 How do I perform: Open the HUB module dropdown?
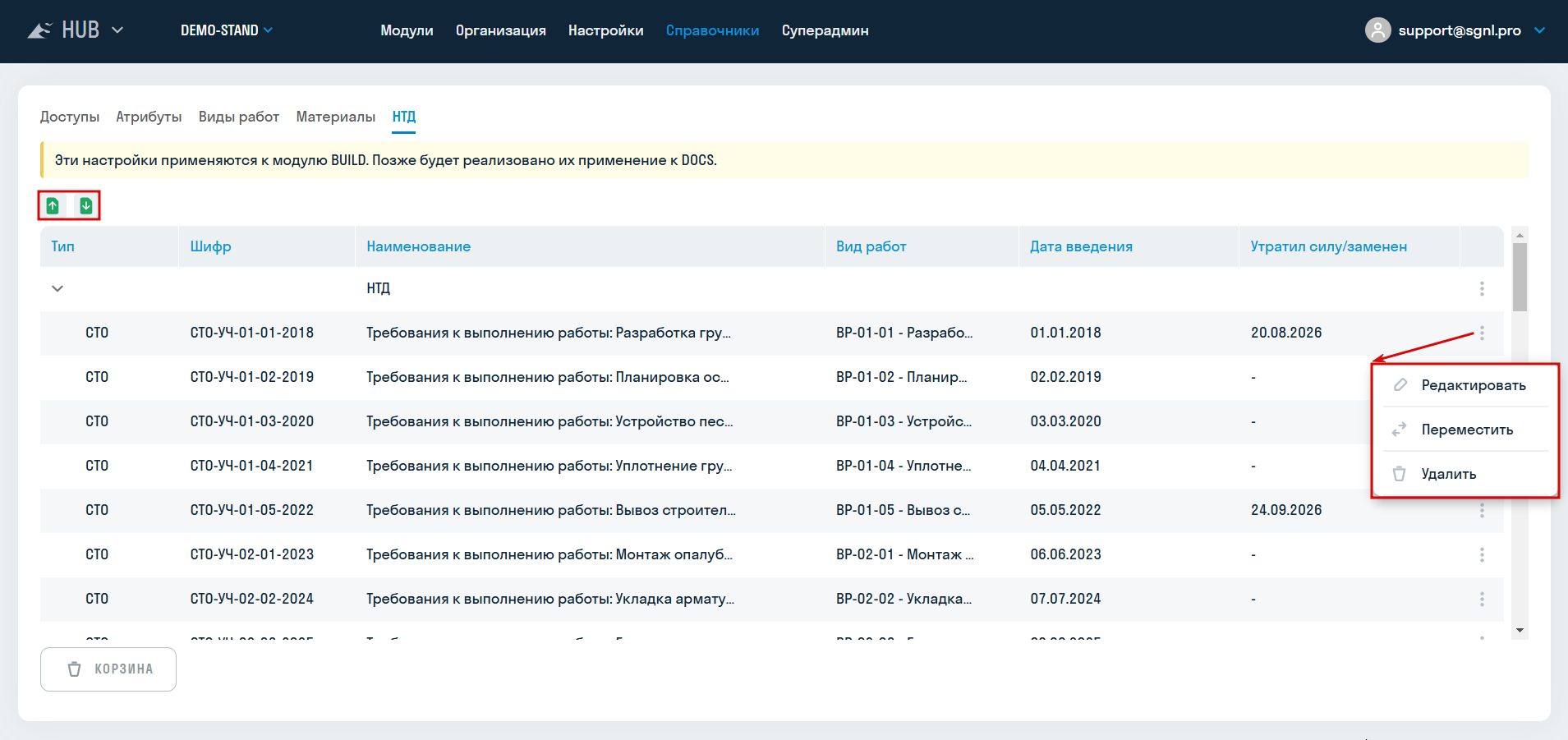tap(117, 30)
